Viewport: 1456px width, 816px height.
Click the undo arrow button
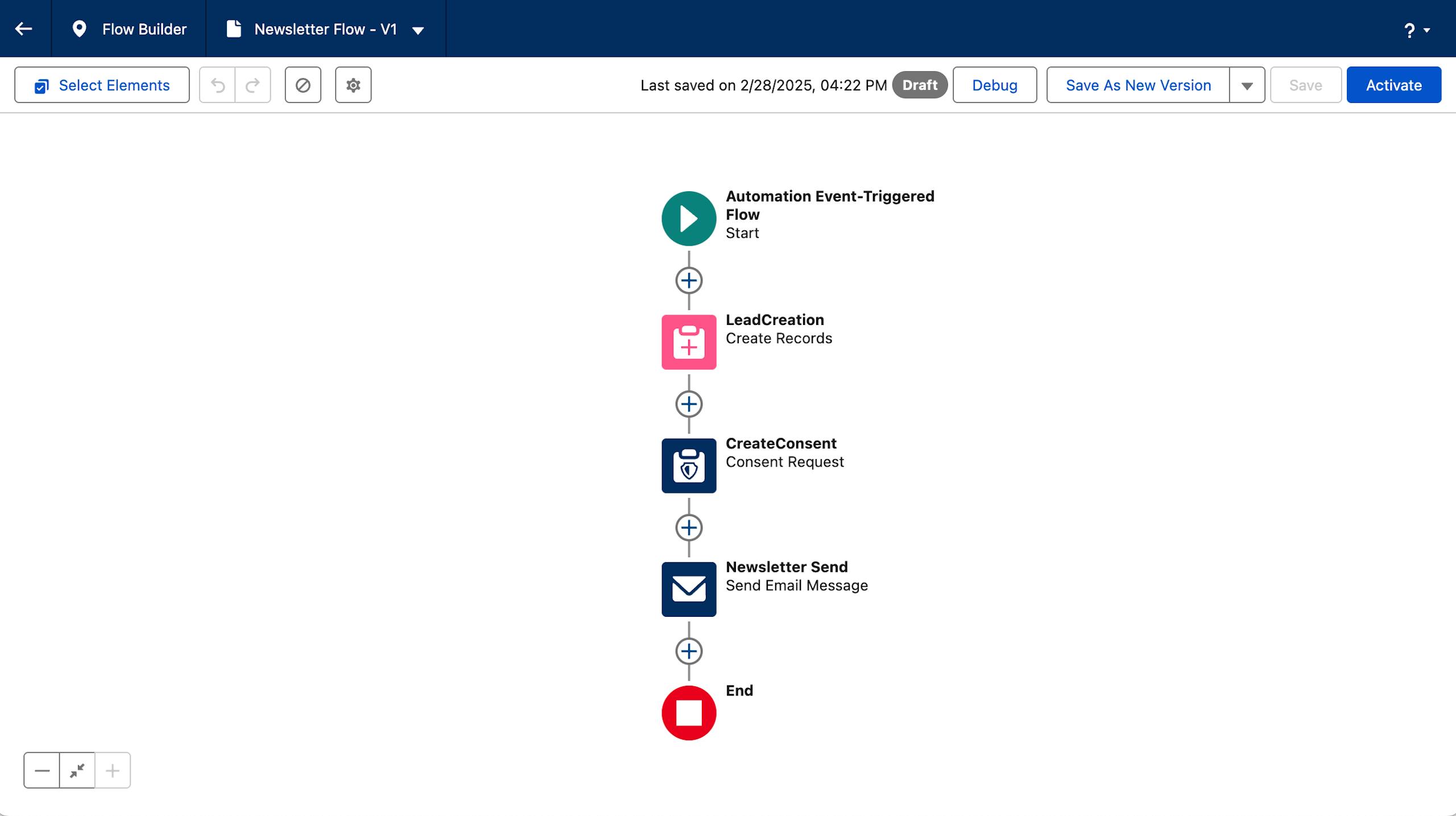click(217, 85)
